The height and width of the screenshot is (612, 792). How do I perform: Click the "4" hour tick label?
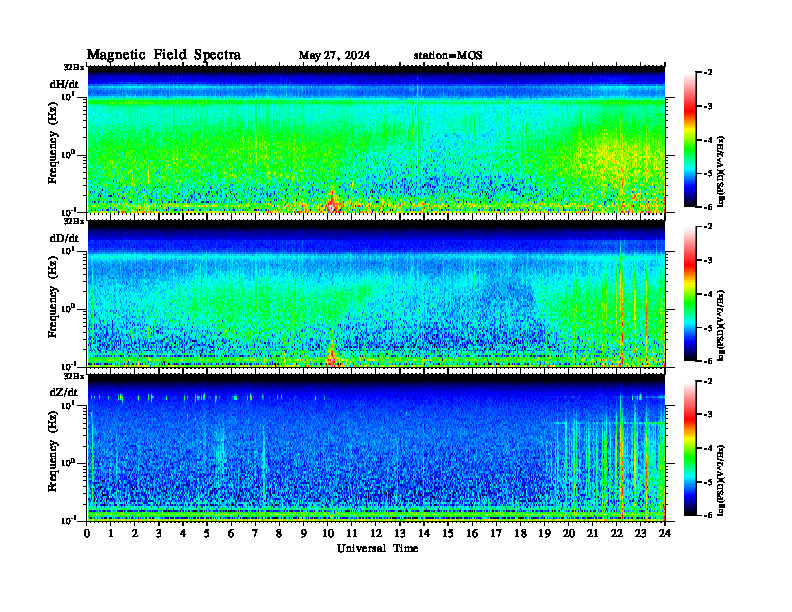pyautogui.click(x=183, y=534)
